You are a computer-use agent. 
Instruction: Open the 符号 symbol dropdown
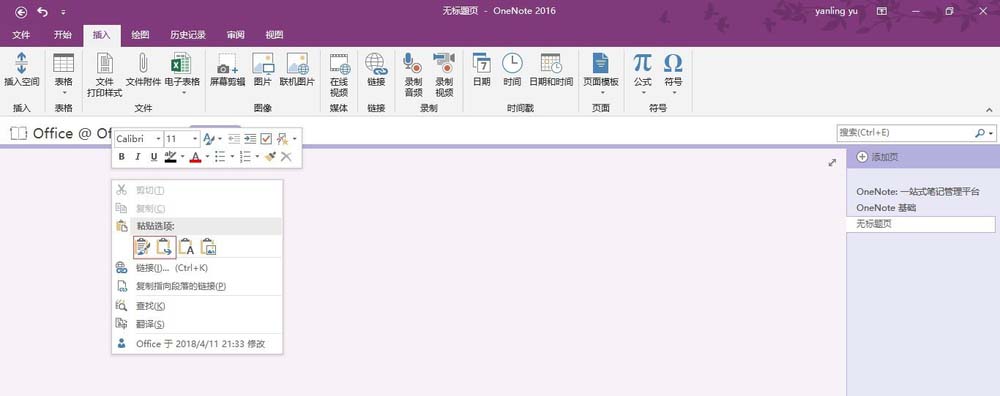(x=673, y=92)
